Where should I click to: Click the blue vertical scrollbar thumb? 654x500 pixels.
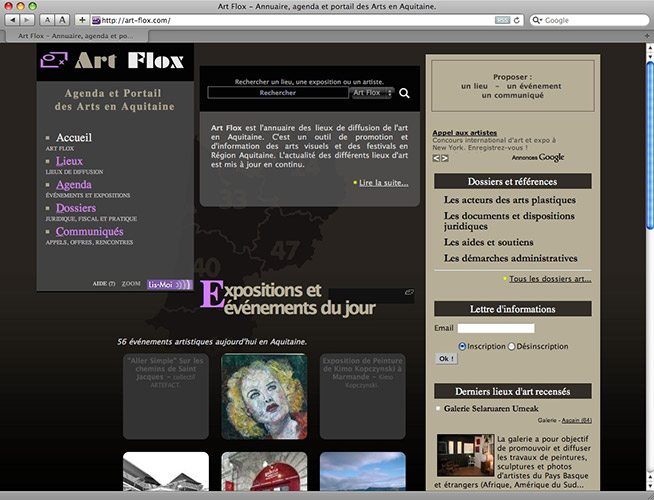pyautogui.click(x=650, y=145)
